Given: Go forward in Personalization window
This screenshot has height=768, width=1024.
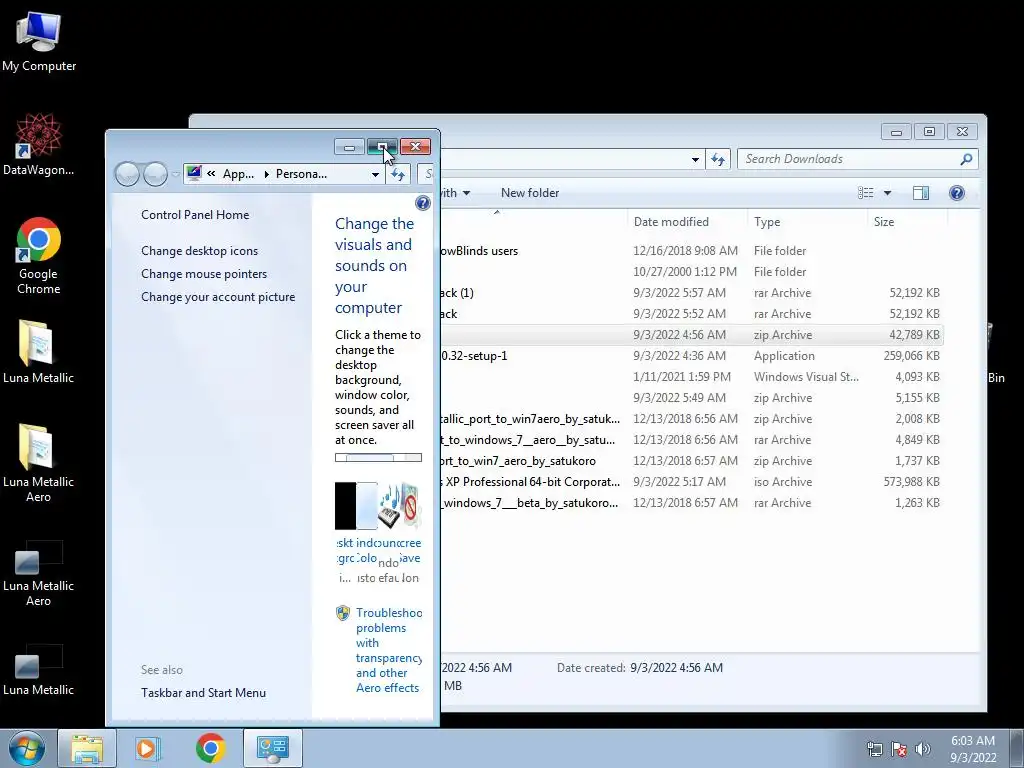Looking at the screenshot, I should pos(155,174).
